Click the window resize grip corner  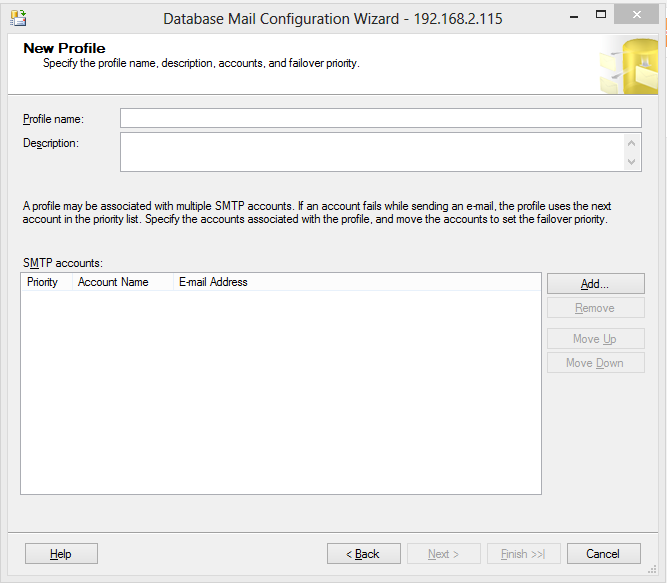(652, 570)
